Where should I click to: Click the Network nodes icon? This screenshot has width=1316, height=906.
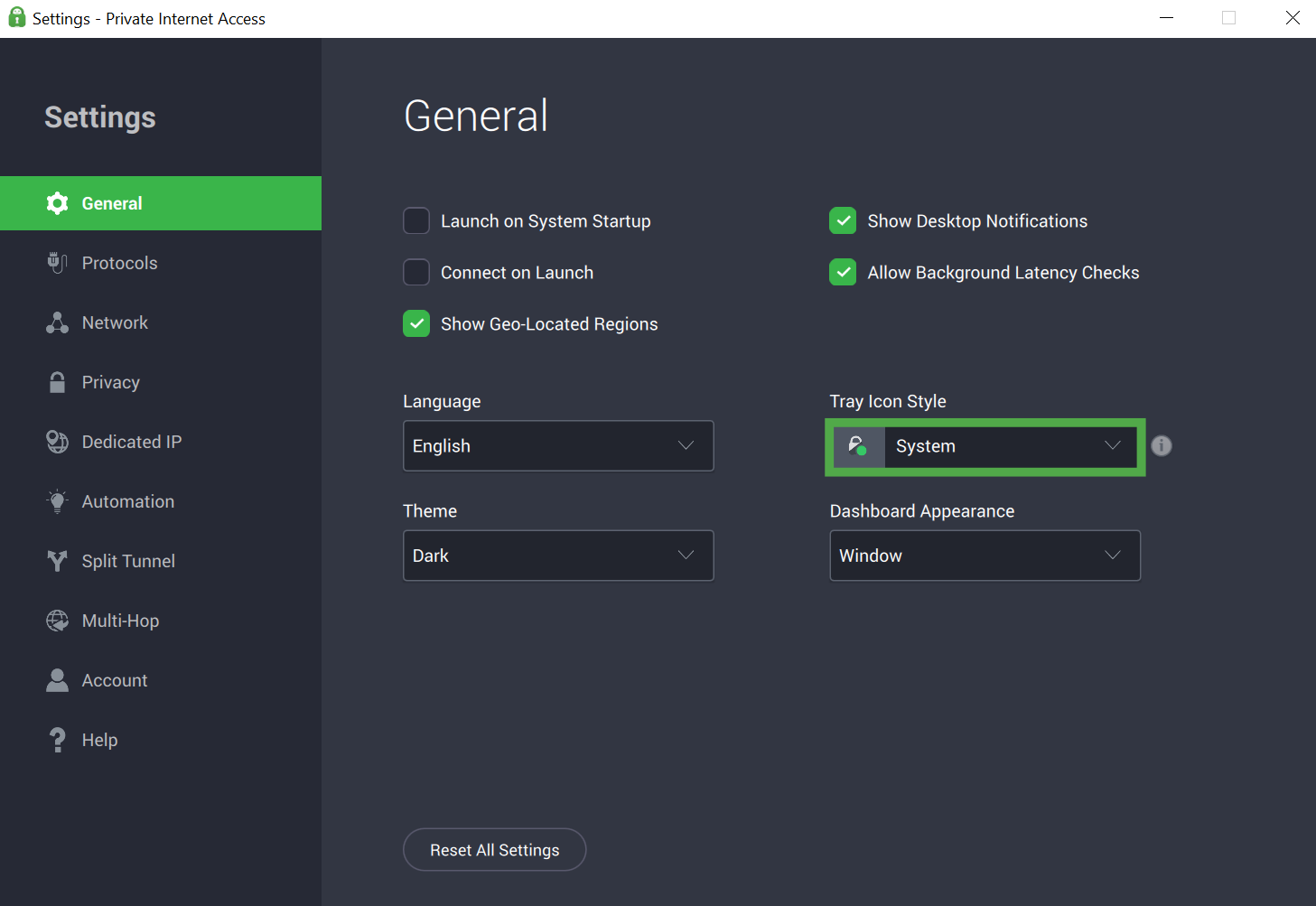click(x=57, y=322)
